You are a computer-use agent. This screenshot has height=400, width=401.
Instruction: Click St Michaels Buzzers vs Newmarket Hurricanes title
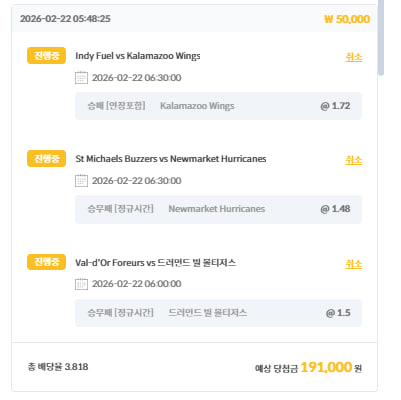click(171, 159)
